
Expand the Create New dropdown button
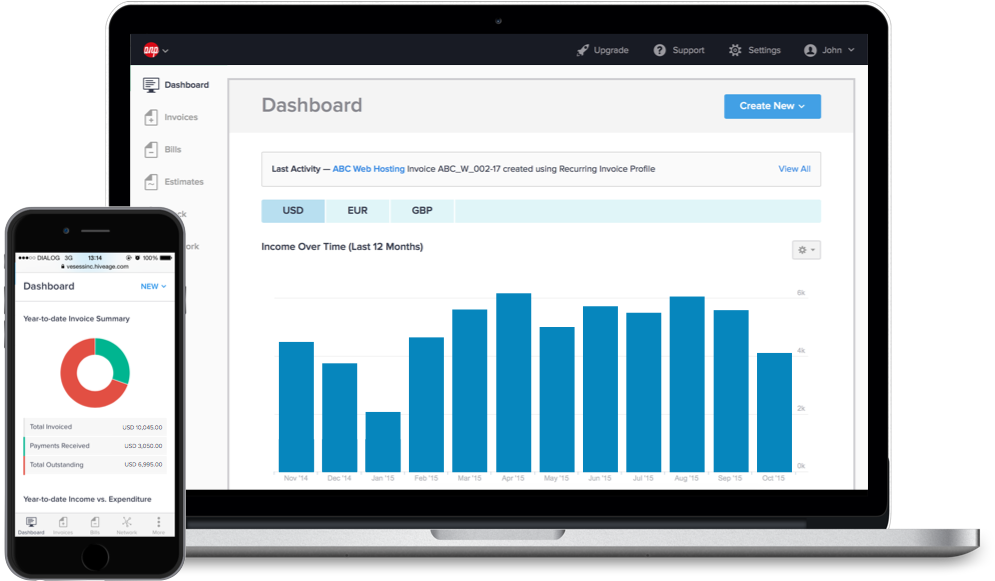pyautogui.click(x=772, y=107)
